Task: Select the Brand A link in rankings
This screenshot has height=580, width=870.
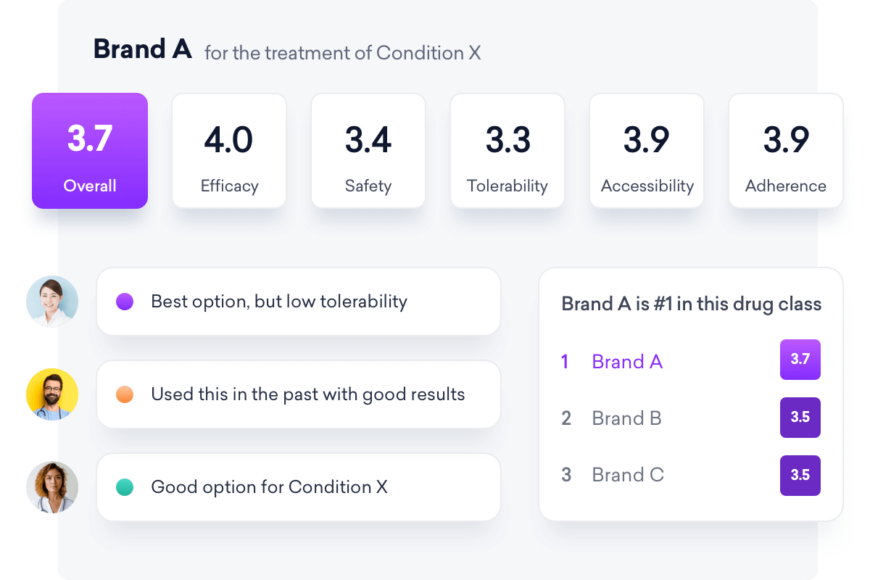Action: [627, 361]
